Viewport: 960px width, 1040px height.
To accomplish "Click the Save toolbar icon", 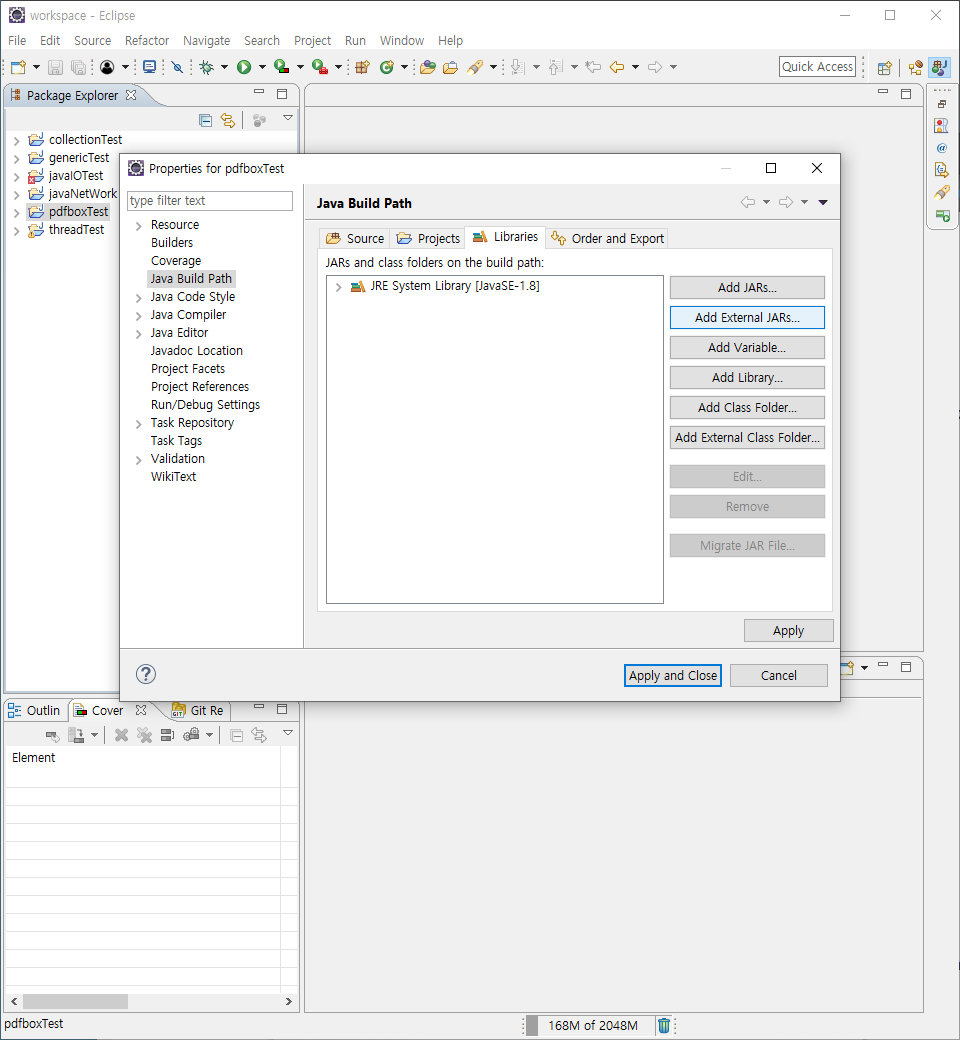I will coord(56,67).
